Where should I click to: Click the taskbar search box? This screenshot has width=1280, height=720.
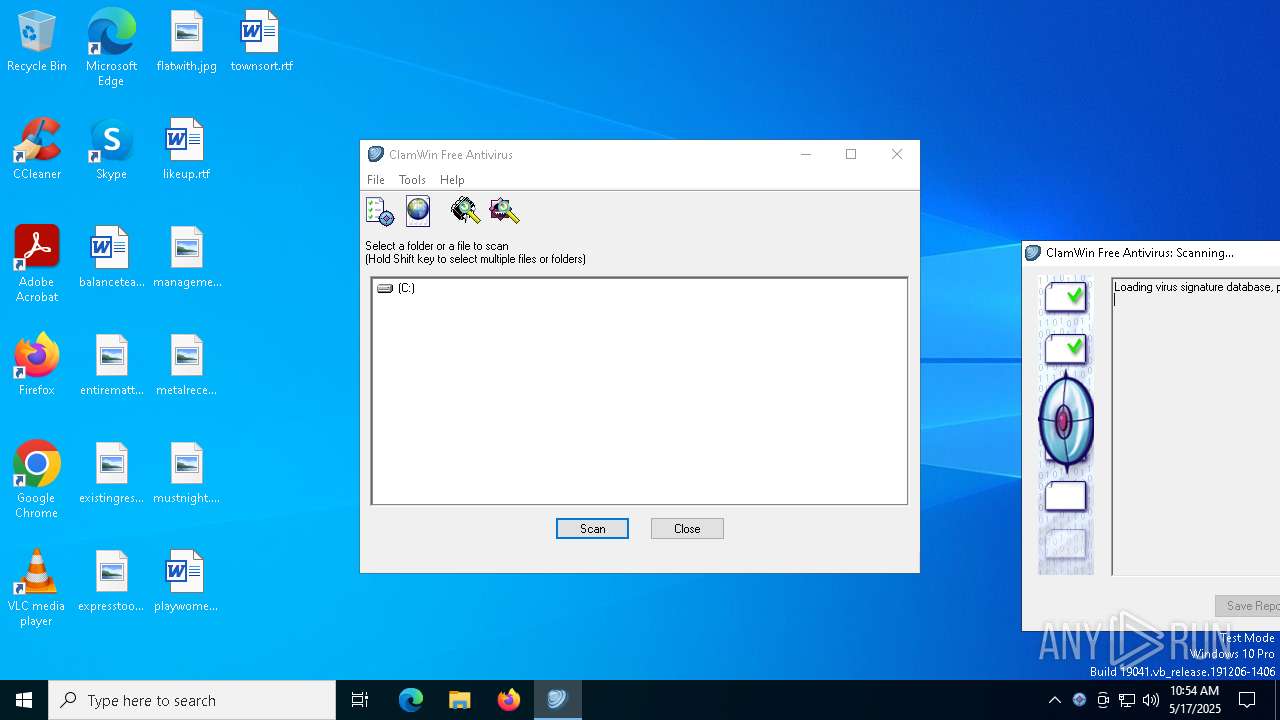[192, 700]
